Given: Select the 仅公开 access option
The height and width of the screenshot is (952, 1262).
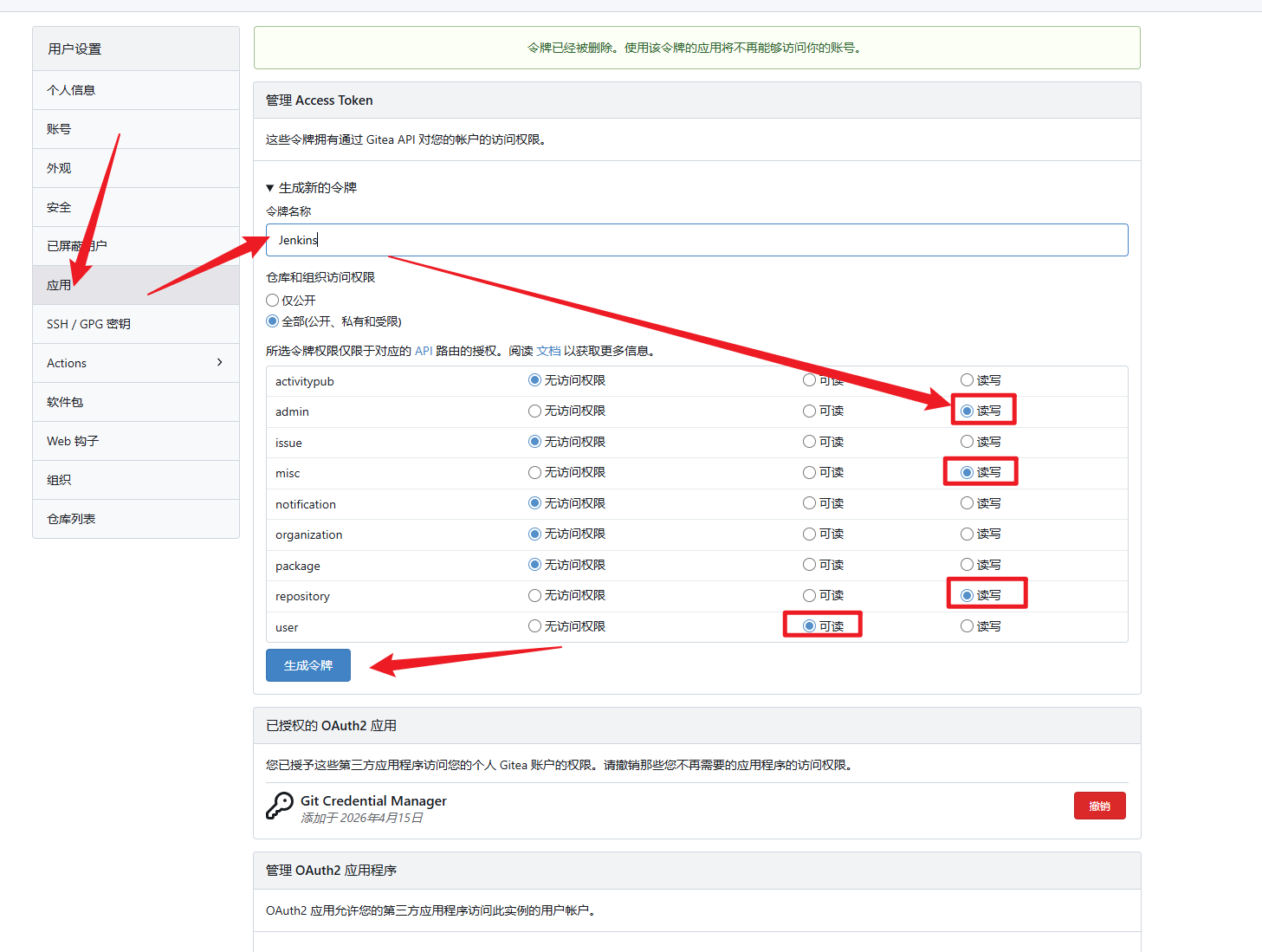Looking at the screenshot, I should tap(271, 300).
